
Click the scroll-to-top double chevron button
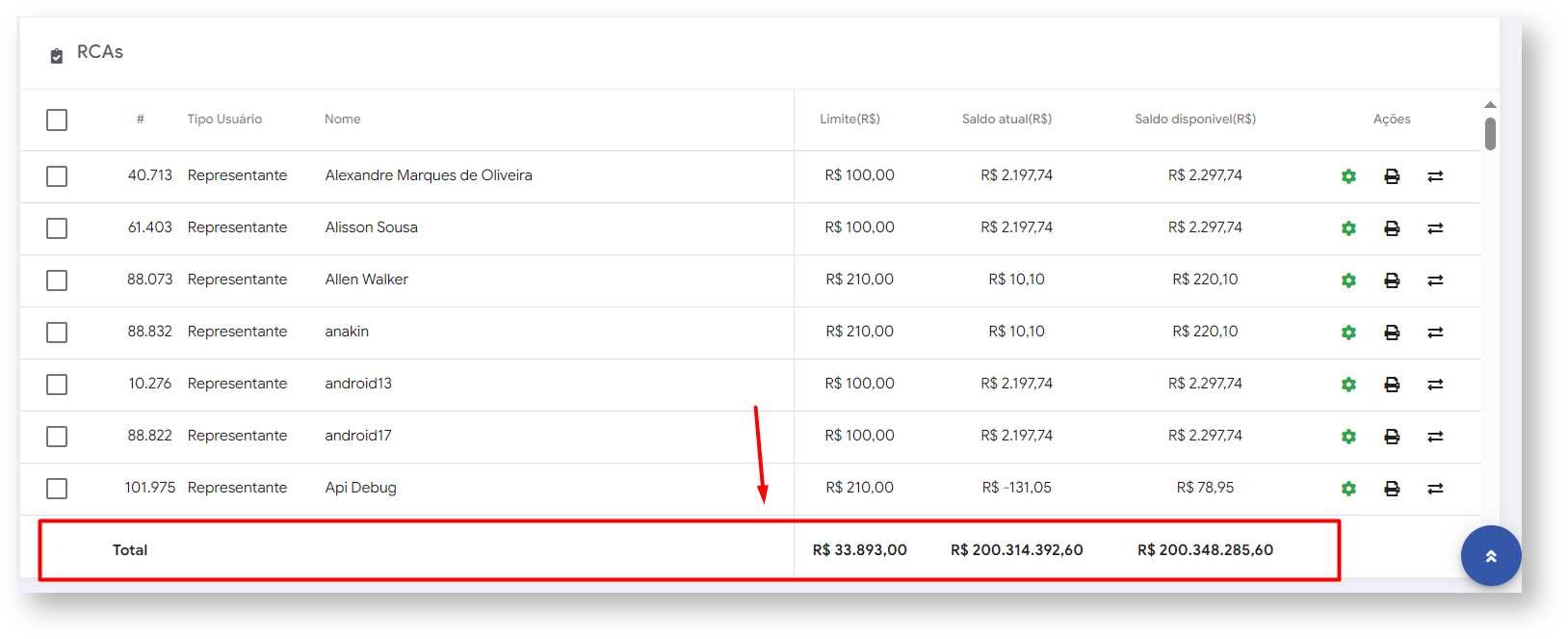click(1490, 556)
